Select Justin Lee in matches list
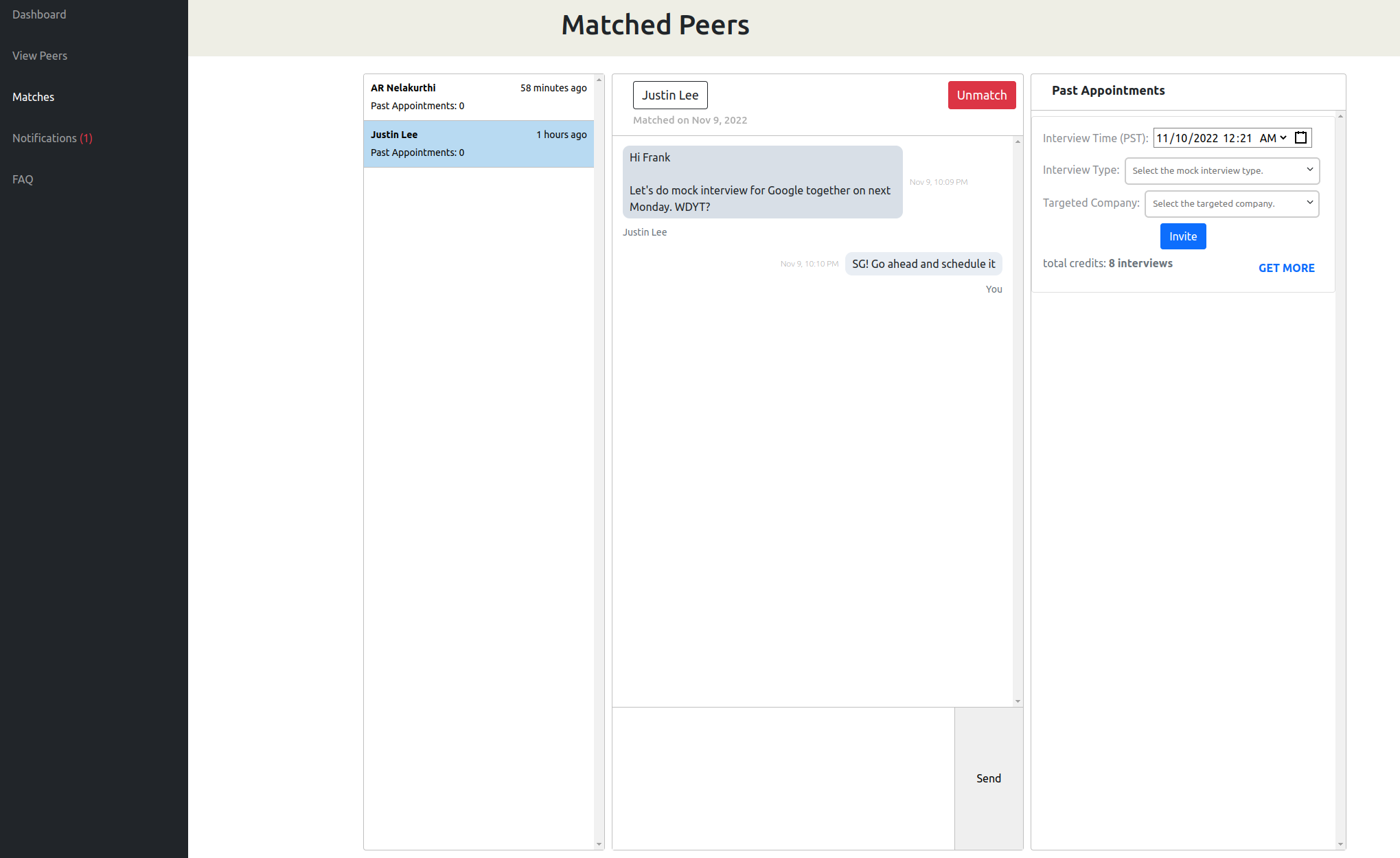 pos(479,144)
